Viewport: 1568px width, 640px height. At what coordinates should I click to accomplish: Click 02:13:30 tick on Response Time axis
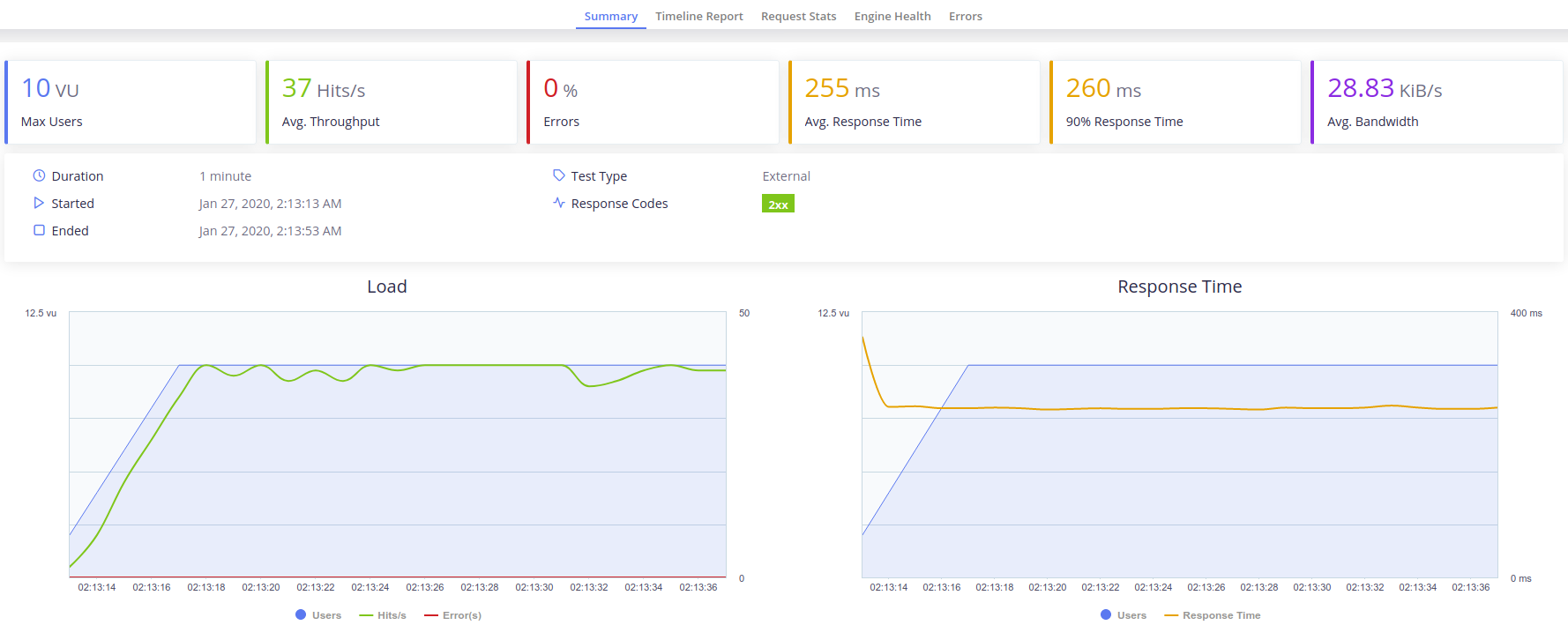tap(1312, 587)
